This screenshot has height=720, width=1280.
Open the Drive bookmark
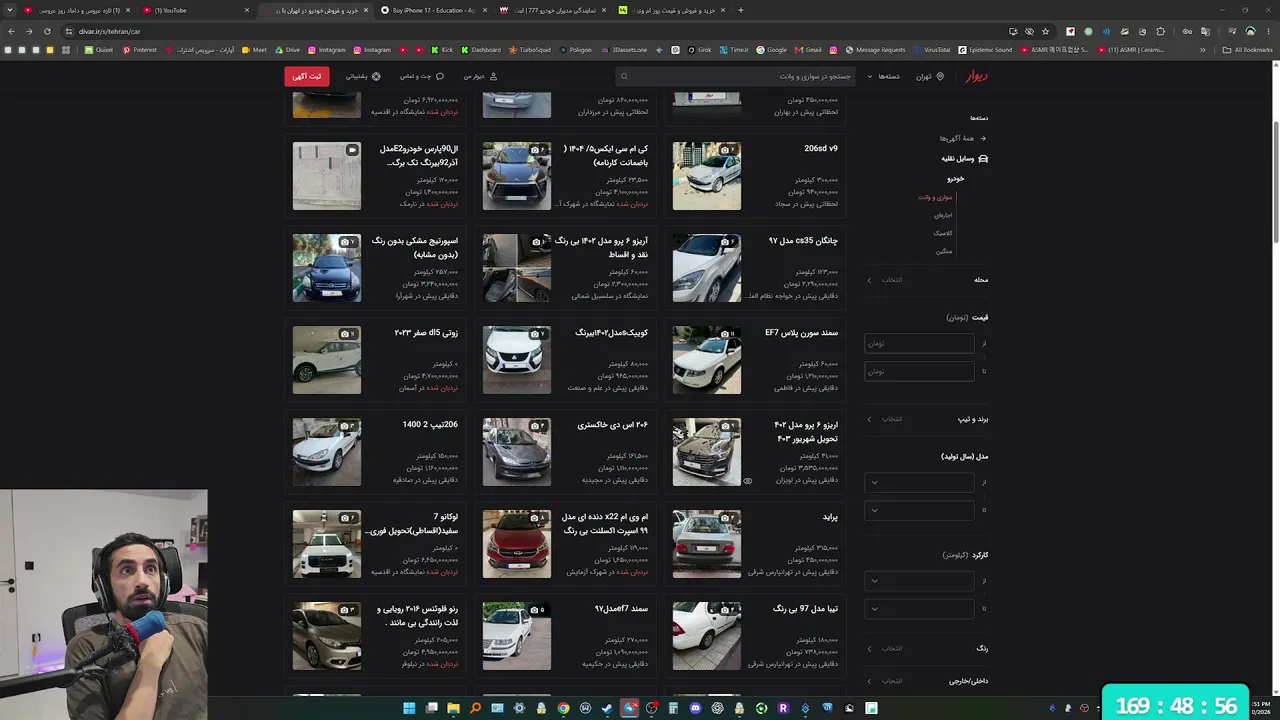(x=287, y=50)
